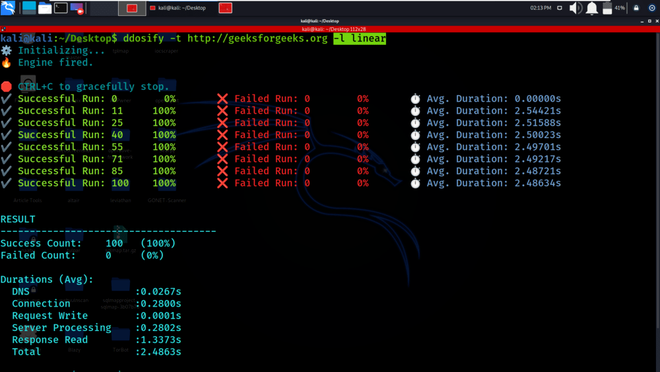
Task: Click the 02:13 PM clock
Action: click(x=540, y=8)
